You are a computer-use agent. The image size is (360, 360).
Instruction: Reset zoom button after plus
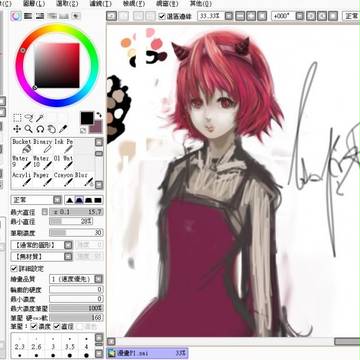click(262, 16)
